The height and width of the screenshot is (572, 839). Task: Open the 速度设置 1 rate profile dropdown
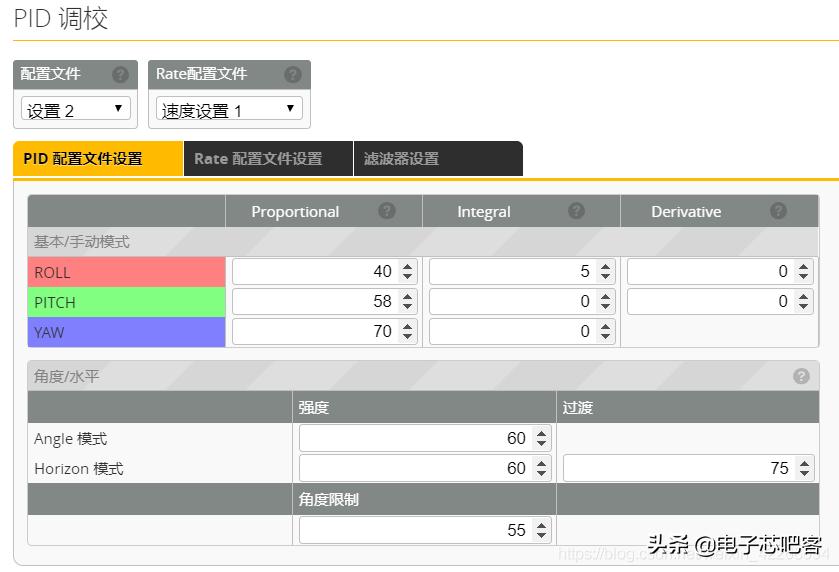click(x=229, y=109)
